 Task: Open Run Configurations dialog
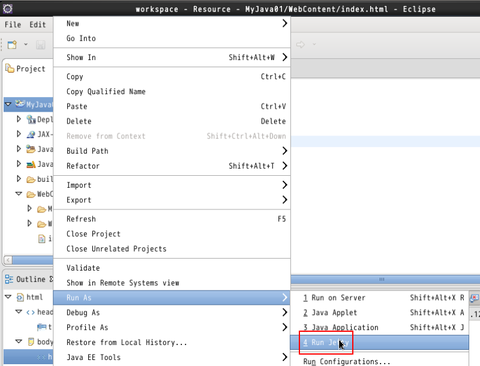[380, 361]
